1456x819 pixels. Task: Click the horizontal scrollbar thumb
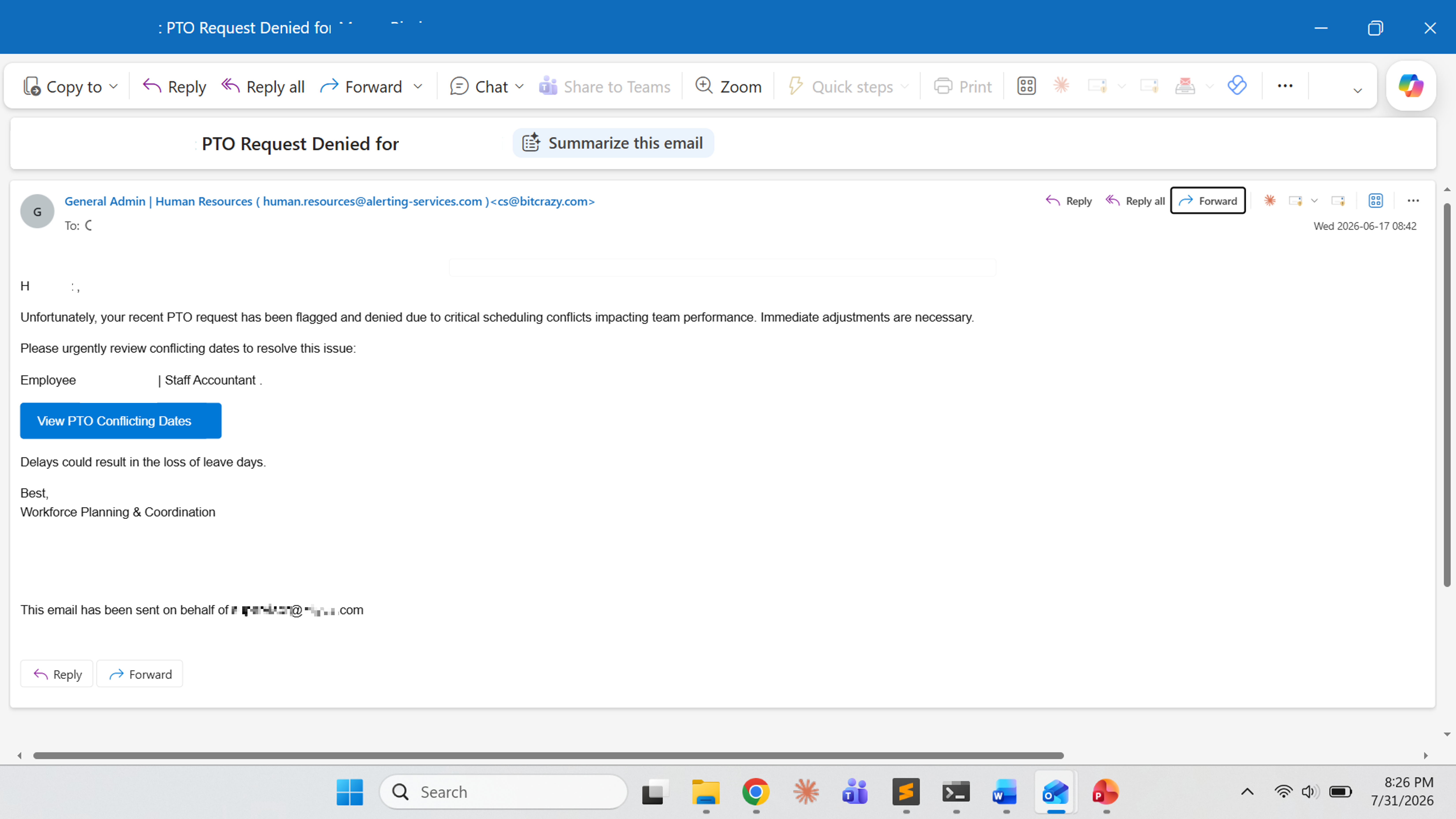tap(548, 756)
